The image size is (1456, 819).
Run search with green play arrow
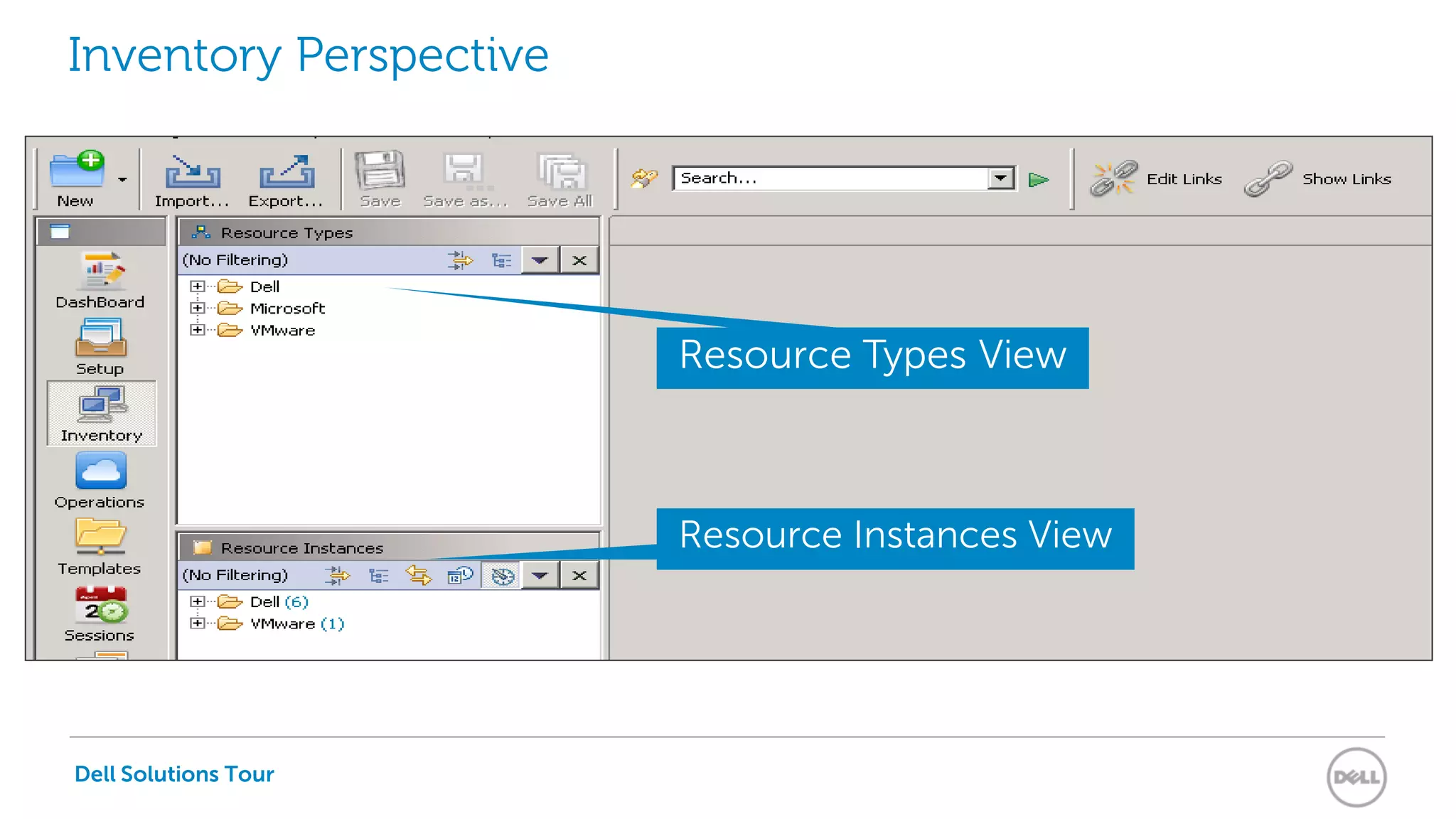coord(1039,180)
